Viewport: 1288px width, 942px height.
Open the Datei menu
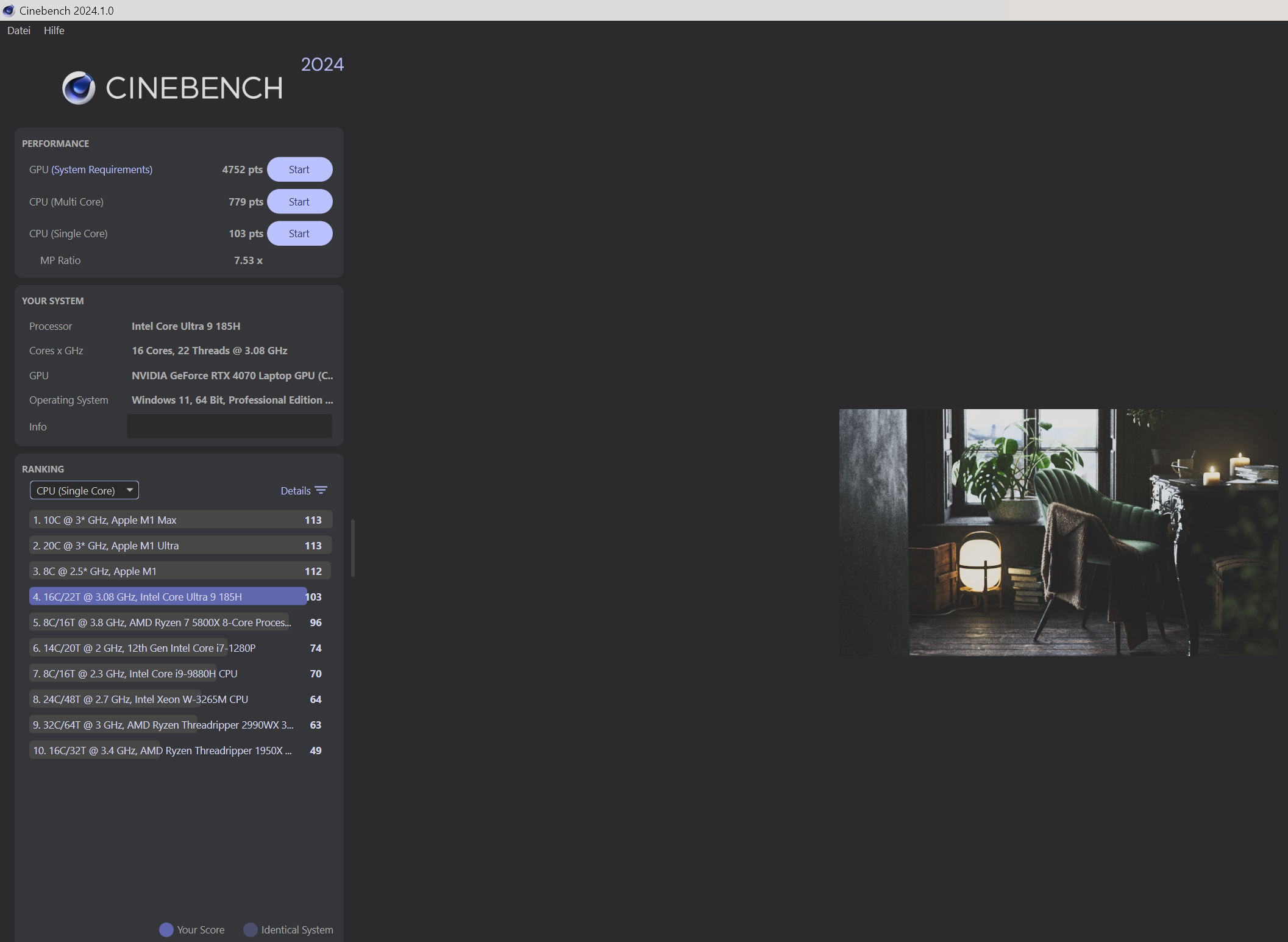(18, 30)
